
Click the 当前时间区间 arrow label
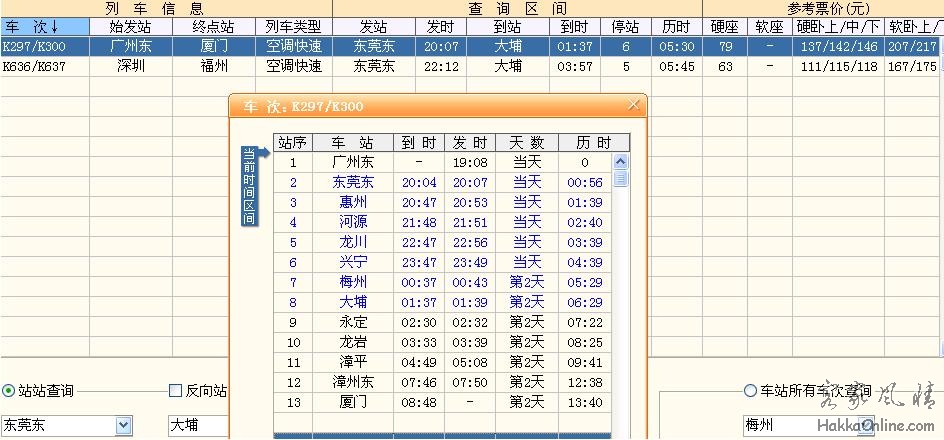click(250, 186)
